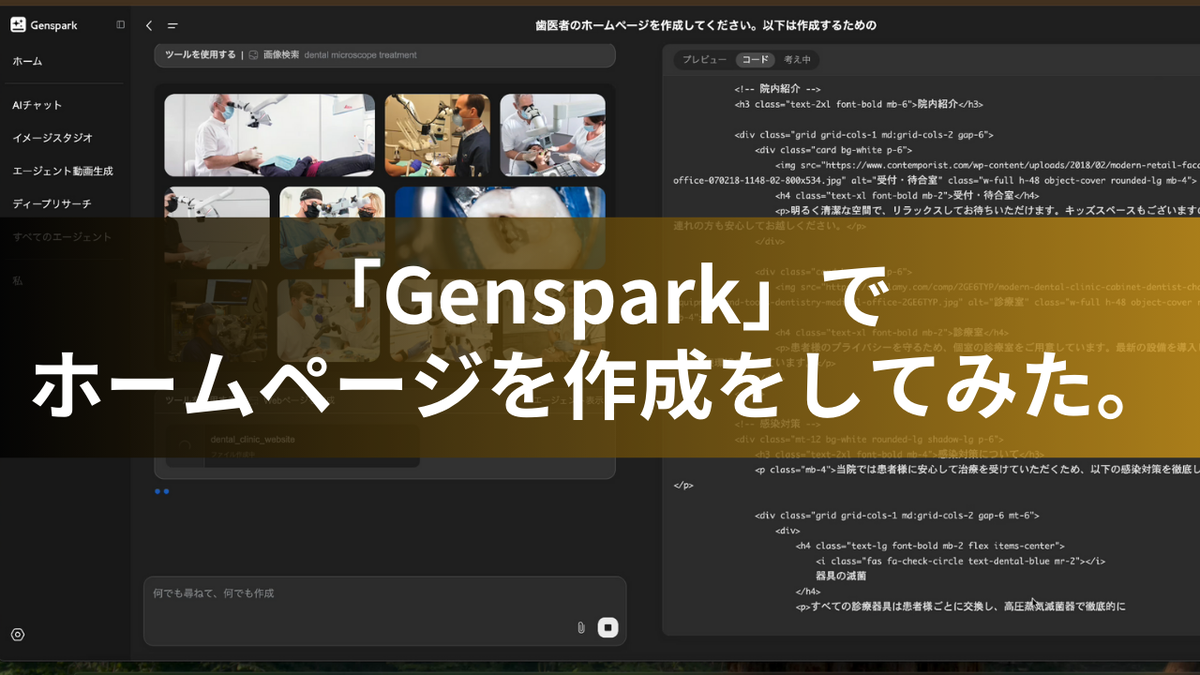The height and width of the screenshot is (675, 1200).
Task: Click the 画像検索 tool label
Action: pyautogui.click(x=281, y=55)
